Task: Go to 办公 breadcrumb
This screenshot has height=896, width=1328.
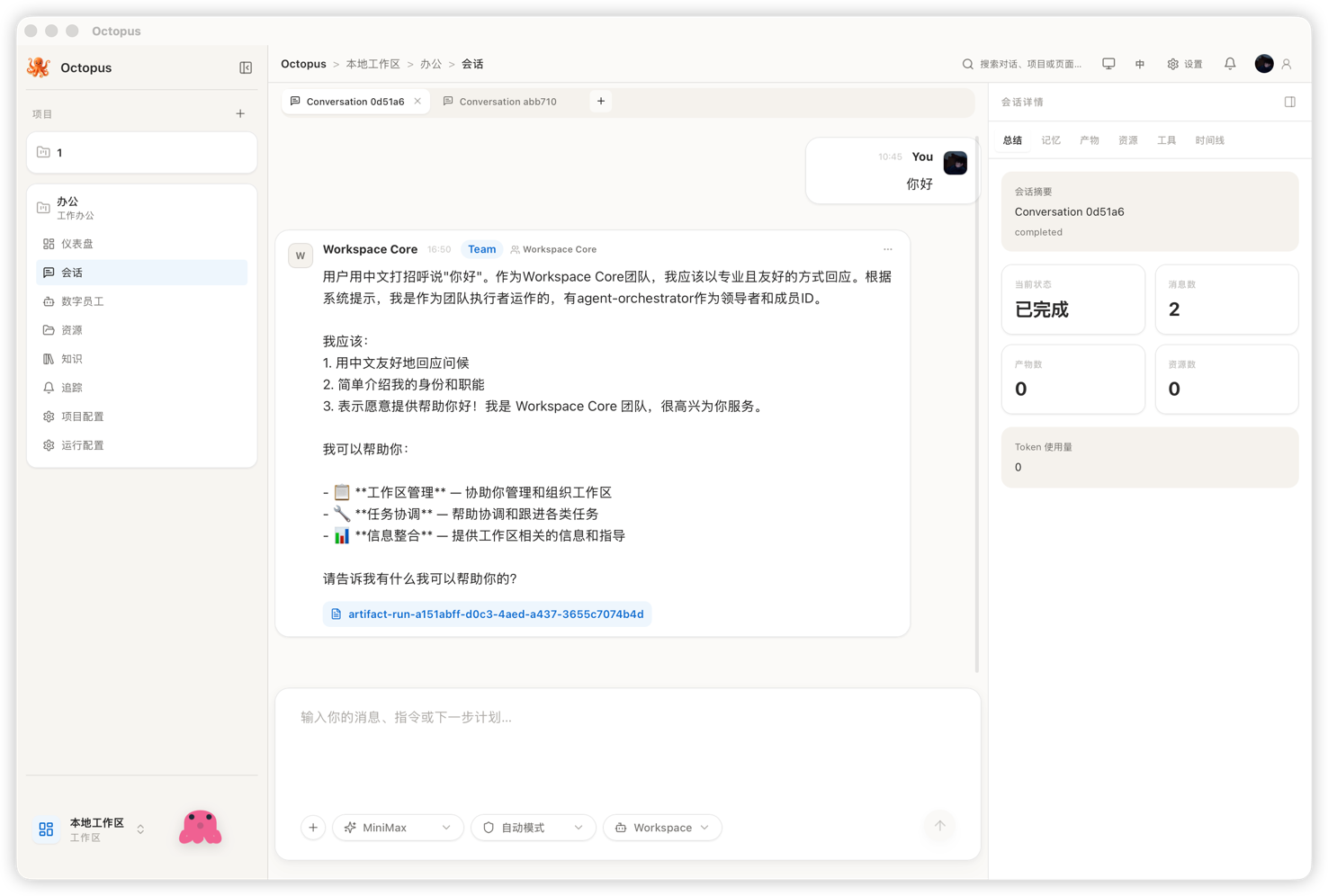Action: pyautogui.click(x=431, y=64)
